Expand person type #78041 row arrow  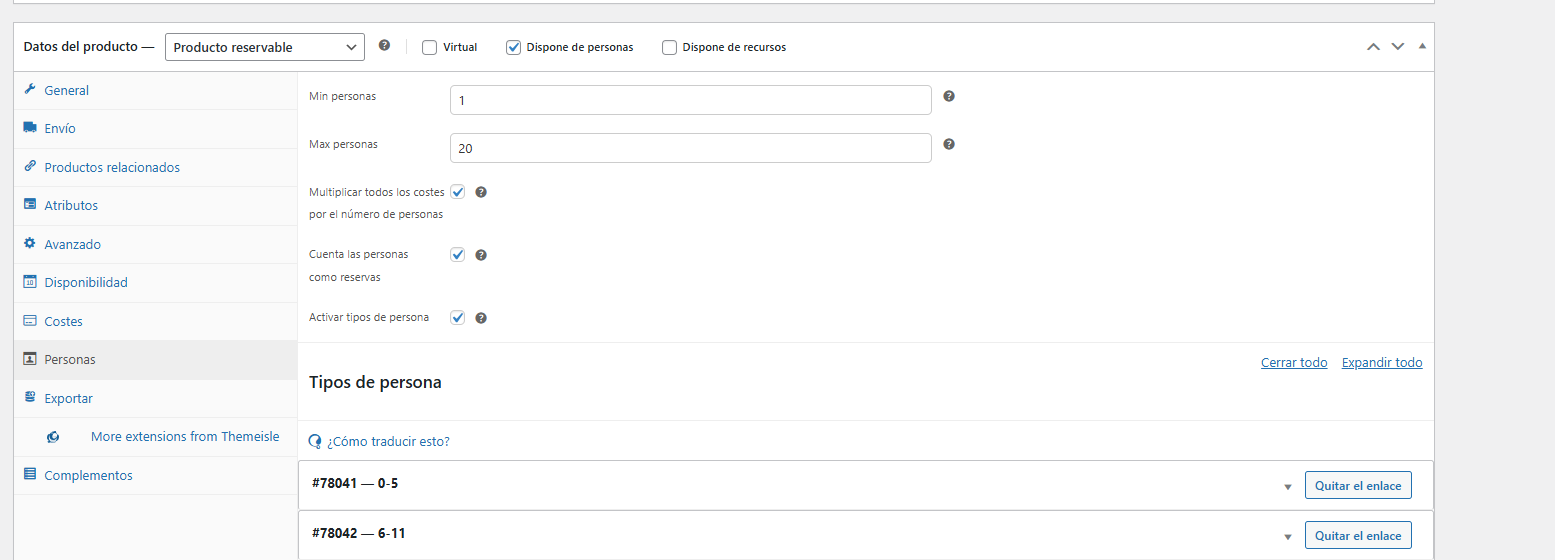point(1288,487)
